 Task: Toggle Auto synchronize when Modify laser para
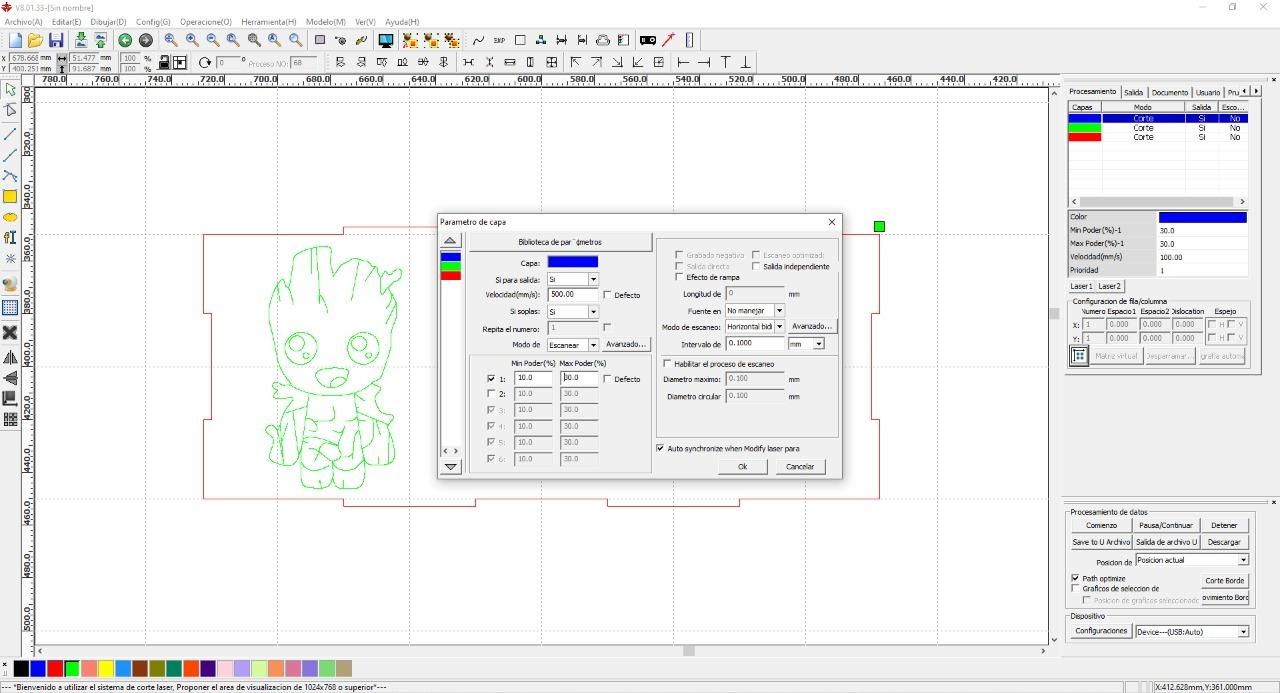coord(660,448)
